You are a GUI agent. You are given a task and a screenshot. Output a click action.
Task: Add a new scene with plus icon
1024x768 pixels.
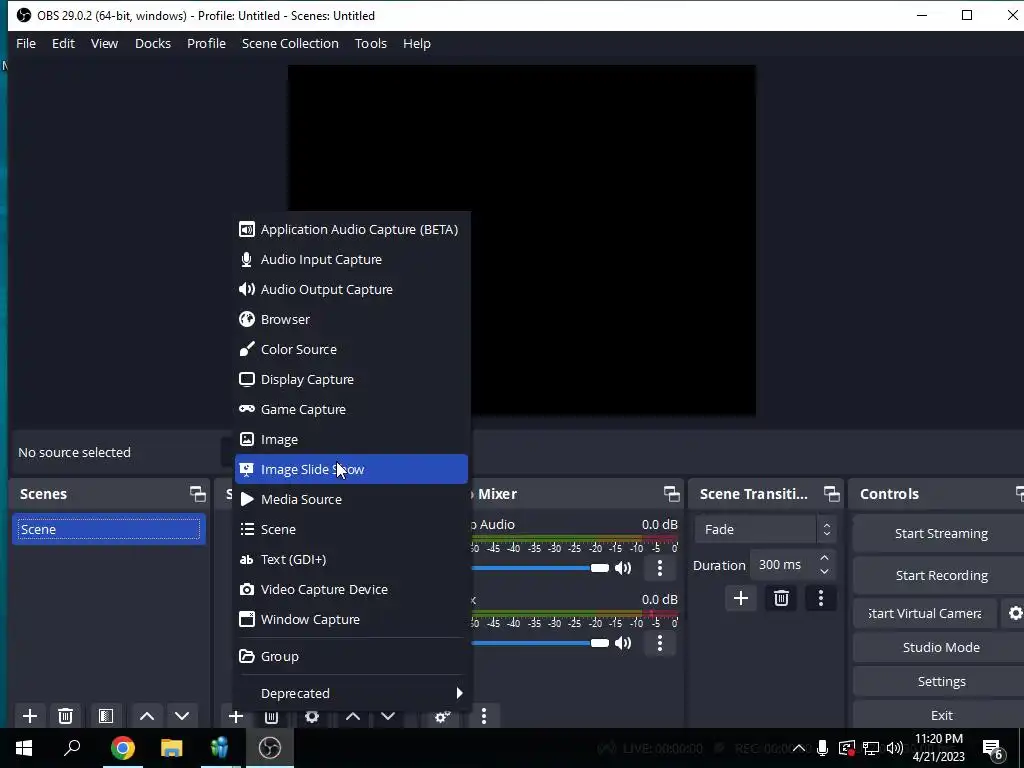click(29, 716)
